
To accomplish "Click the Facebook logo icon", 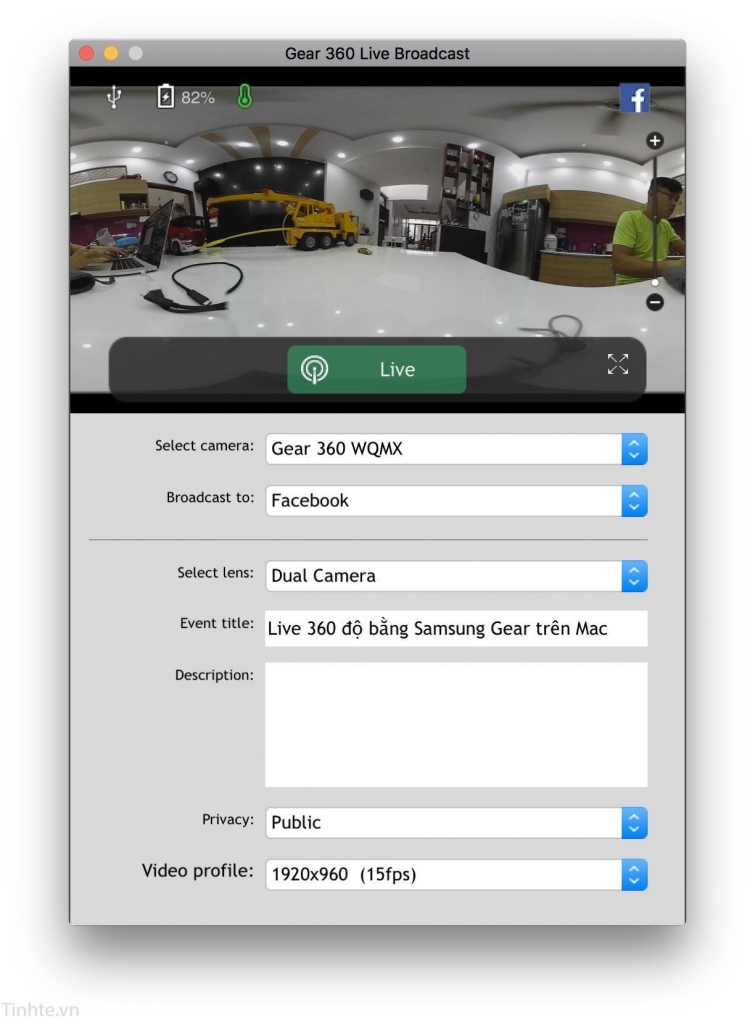I will (634, 99).
